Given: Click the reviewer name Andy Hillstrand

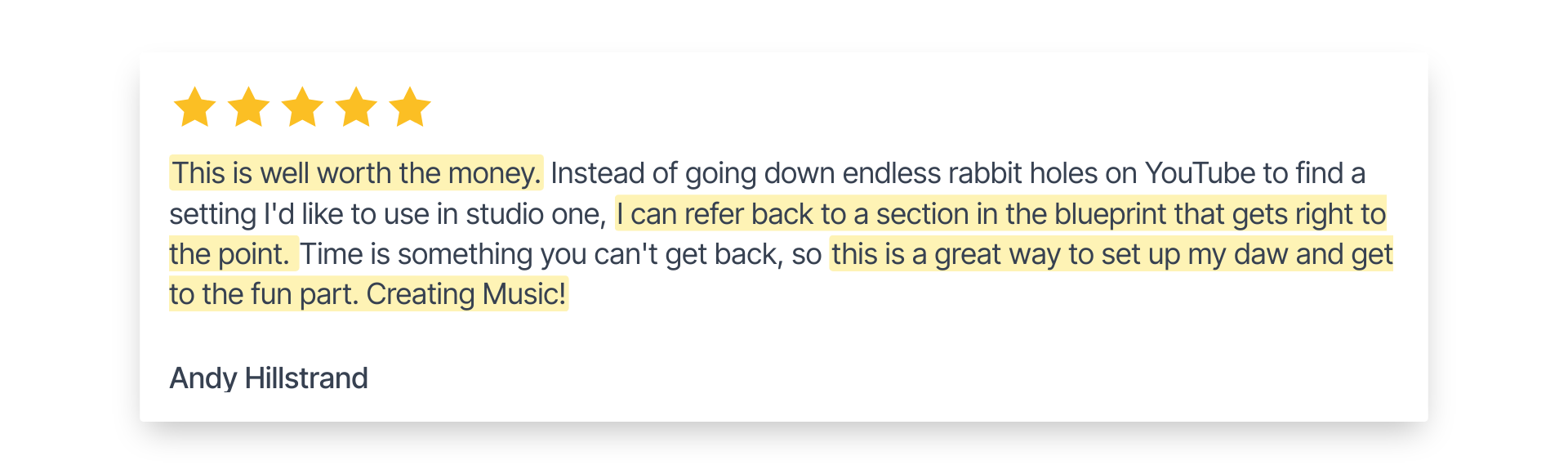Looking at the screenshot, I should coord(269,378).
